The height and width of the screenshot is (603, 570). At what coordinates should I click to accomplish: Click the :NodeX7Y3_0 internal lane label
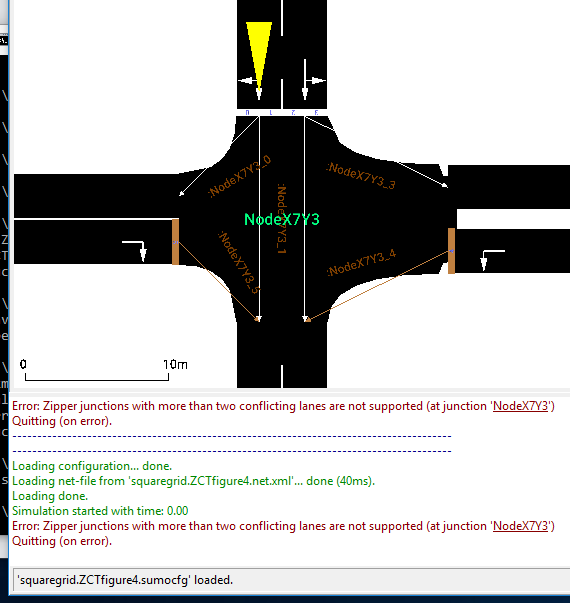[240, 177]
